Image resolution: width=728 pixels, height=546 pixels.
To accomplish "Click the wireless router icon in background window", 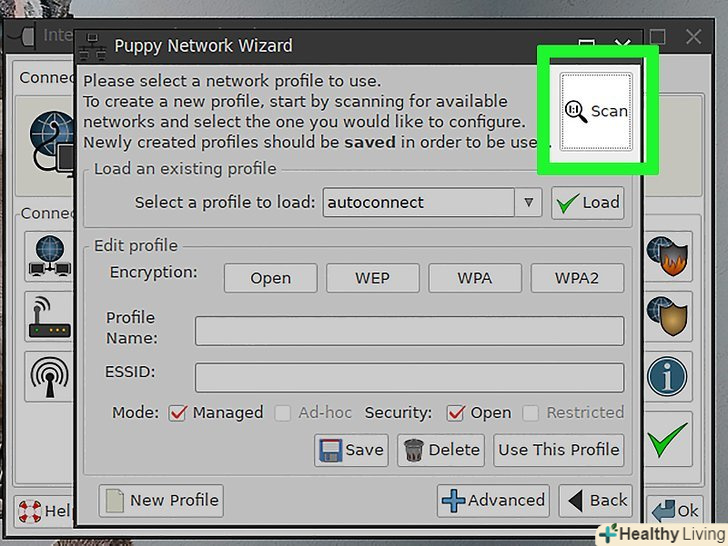I will click(49, 317).
